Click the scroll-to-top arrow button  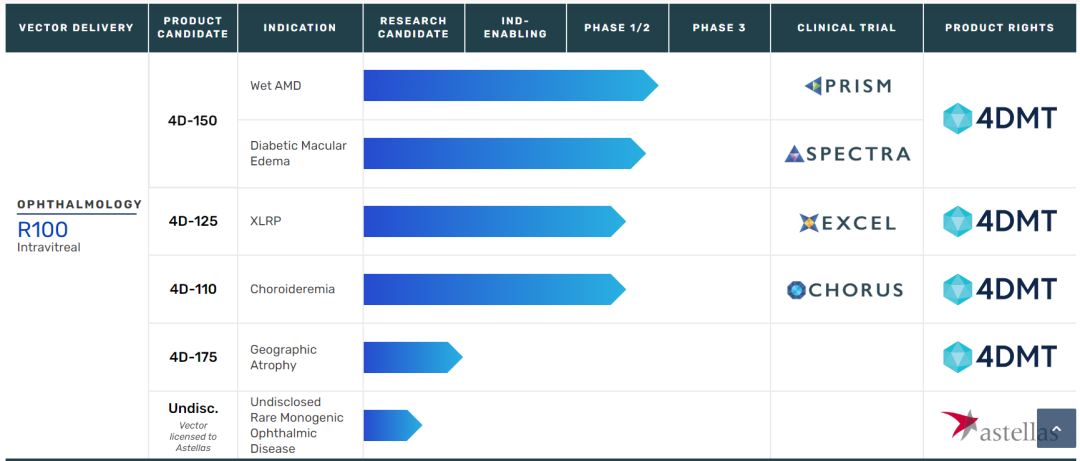click(1056, 428)
